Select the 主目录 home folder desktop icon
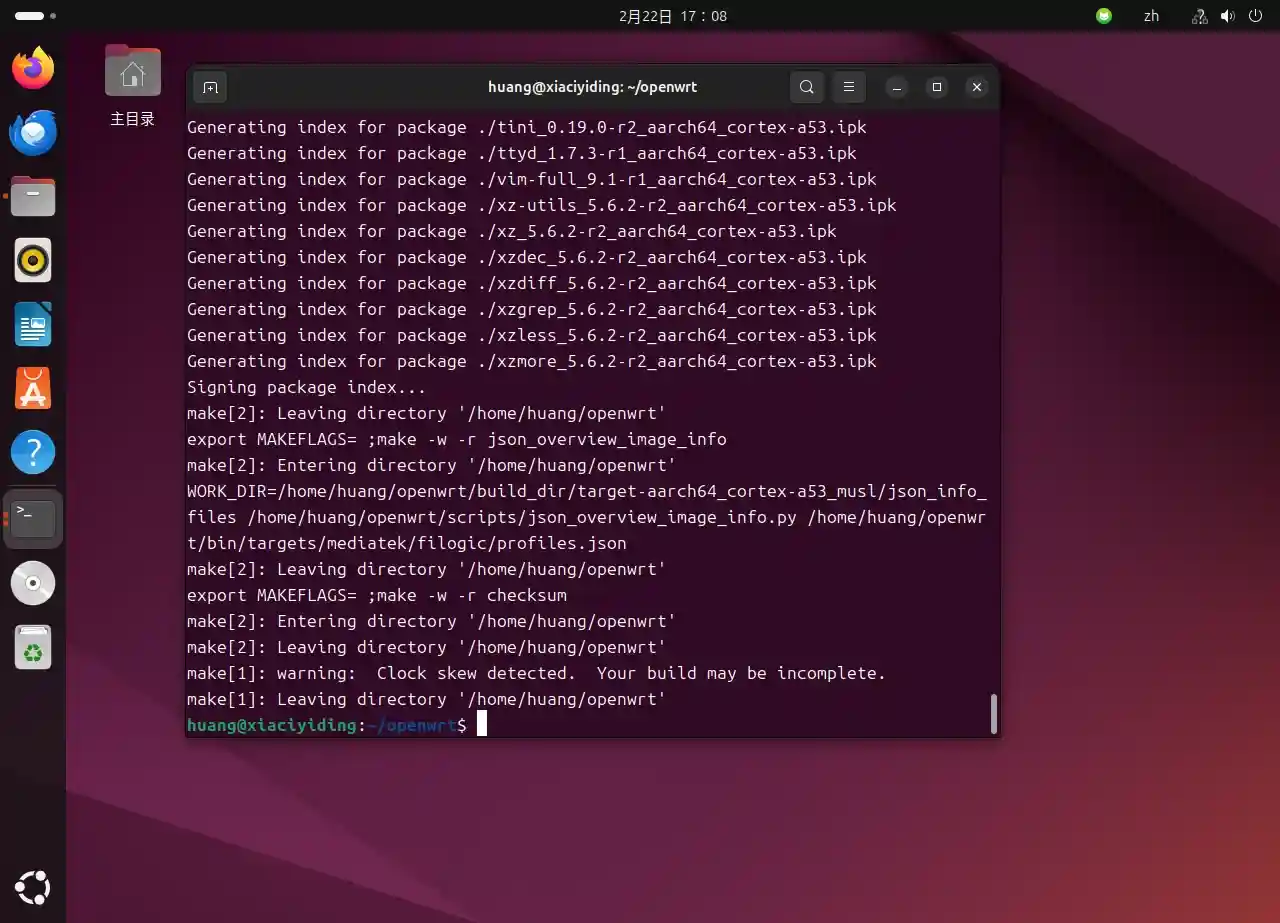The width and height of the screenshot is (1280, 923). (x=132, y=85)
